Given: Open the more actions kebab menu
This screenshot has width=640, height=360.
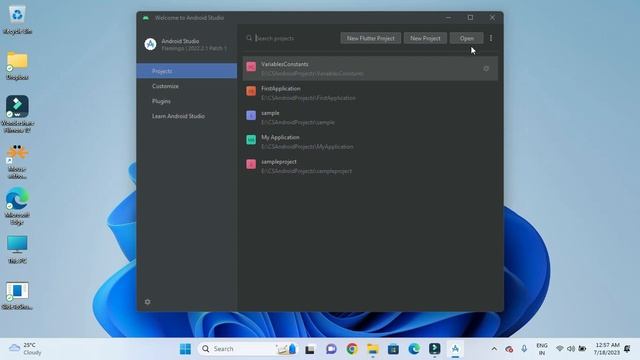Looking at the screenshot, I should [491, 38].
